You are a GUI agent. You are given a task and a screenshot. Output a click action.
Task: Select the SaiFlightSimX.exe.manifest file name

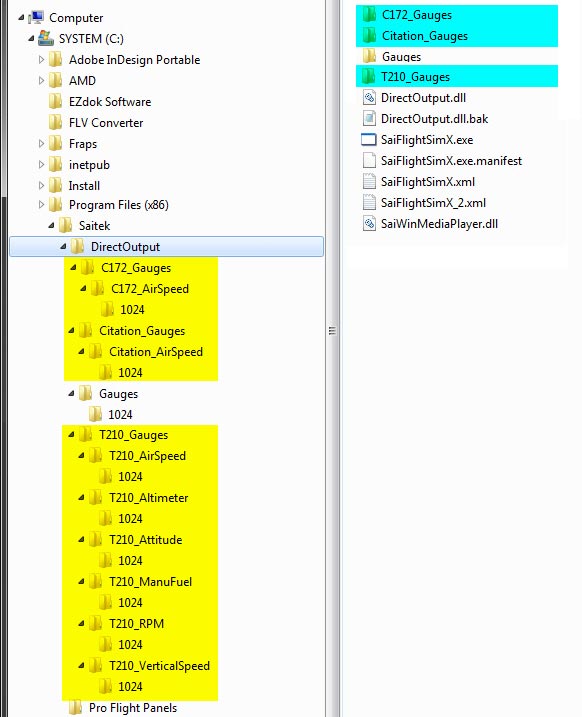pyautogui.click(x=452, y=161)
